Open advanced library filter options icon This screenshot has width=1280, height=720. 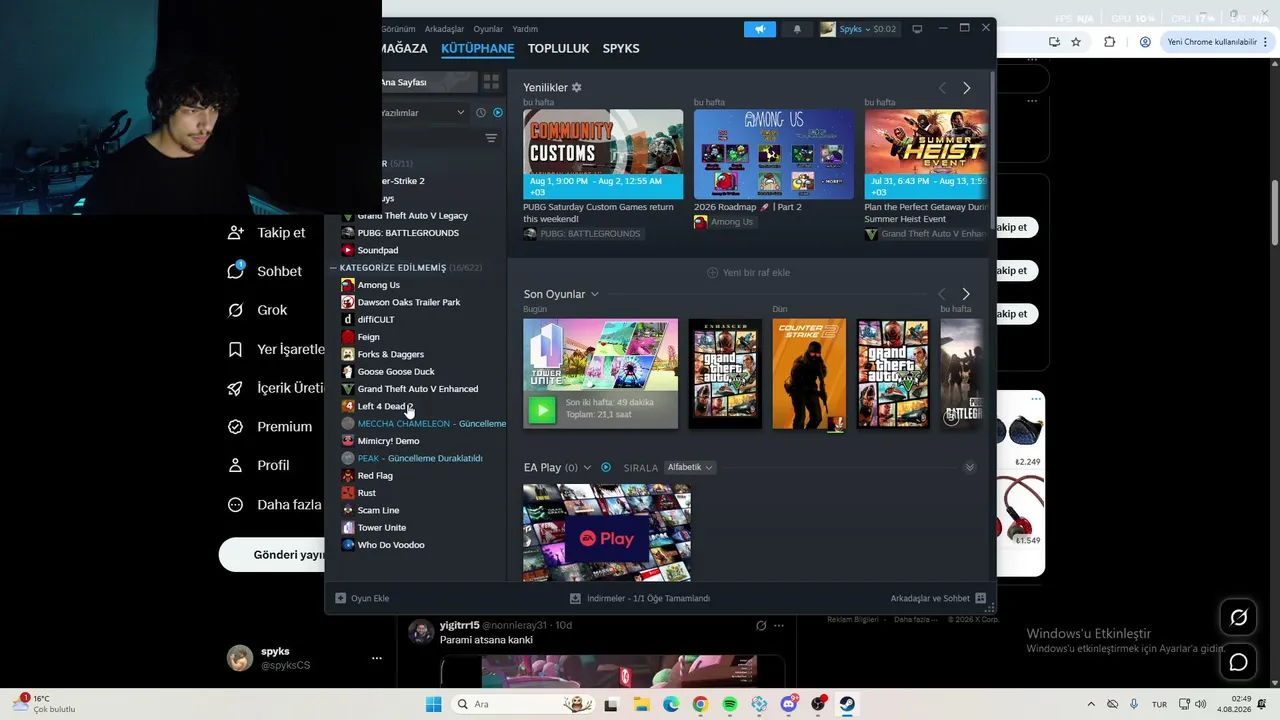coord(491,138)
